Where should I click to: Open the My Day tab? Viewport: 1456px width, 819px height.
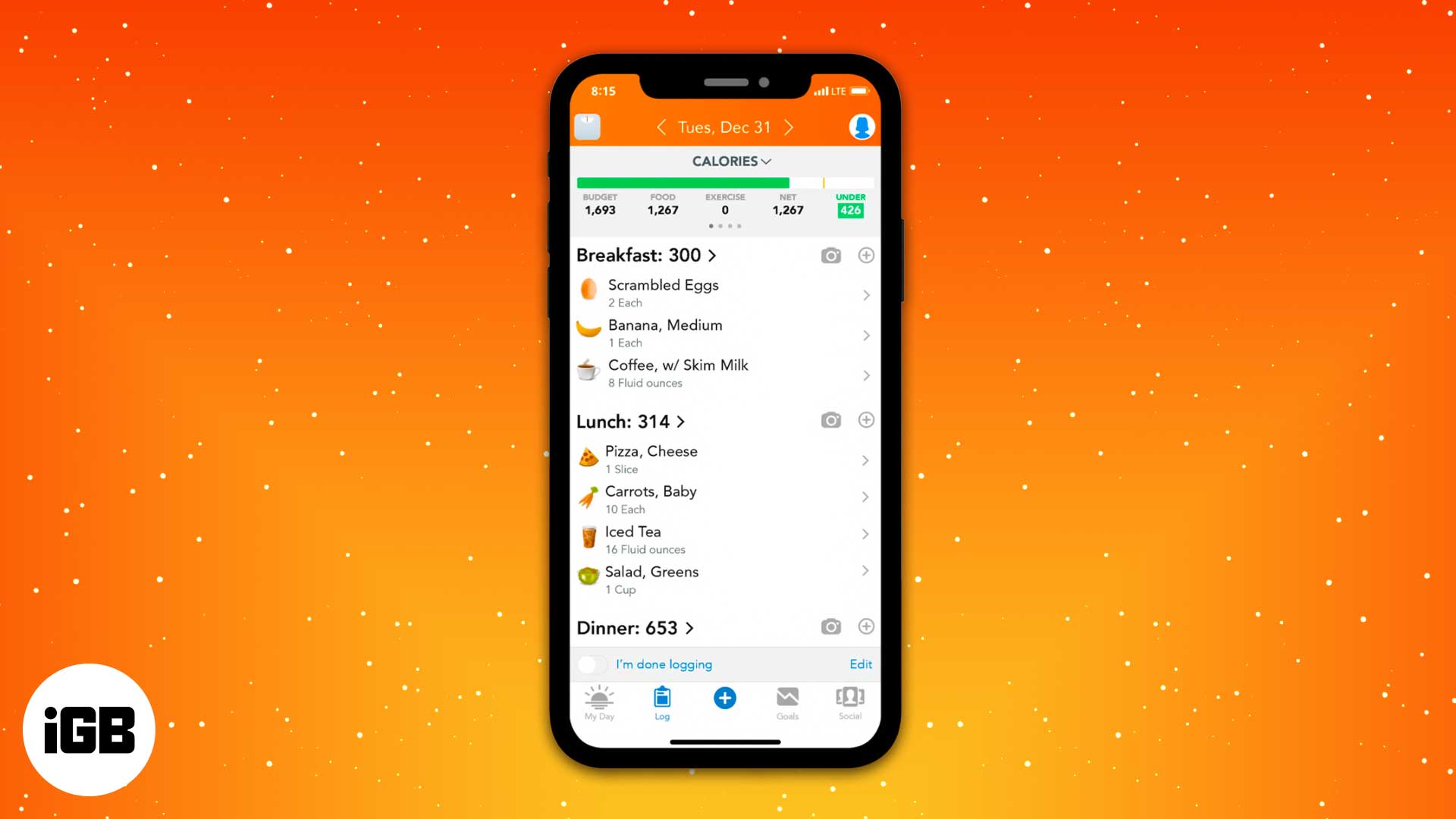[599, 703]
